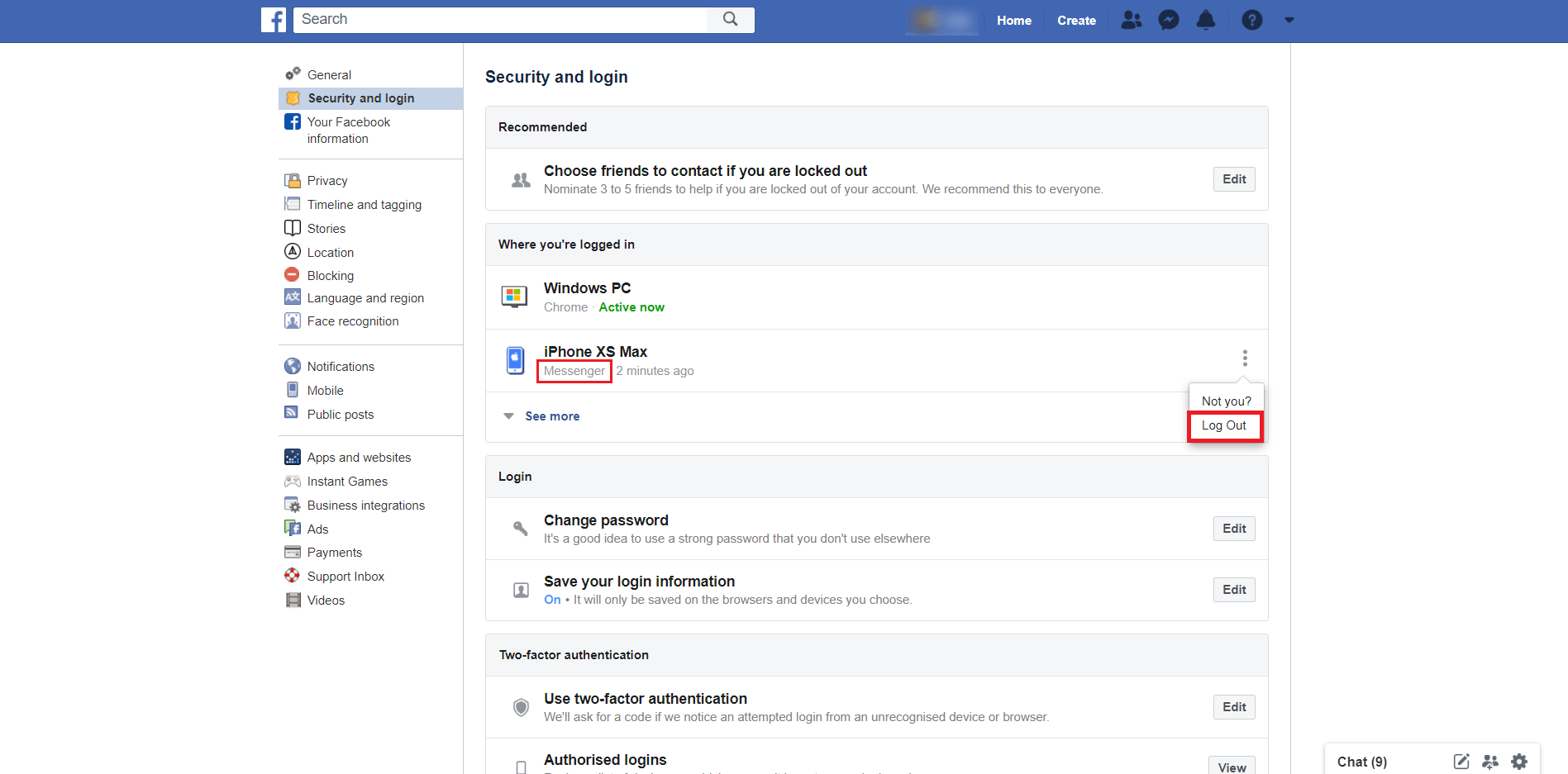Open Blocking settings in sidebar
The height and width of the screenshot is (774, 1568).
coord(330,276)
